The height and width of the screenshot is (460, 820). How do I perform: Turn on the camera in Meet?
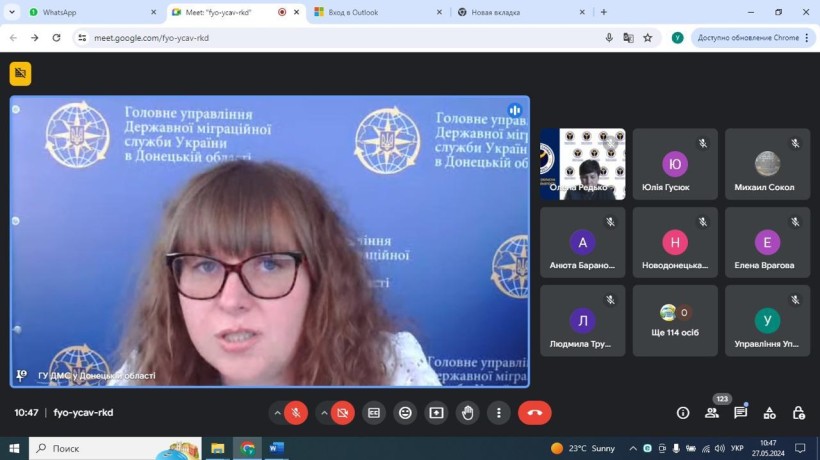(343, 413)
